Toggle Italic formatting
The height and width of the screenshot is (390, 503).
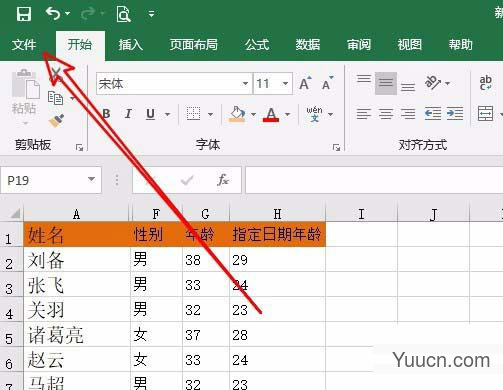(128, 114)
